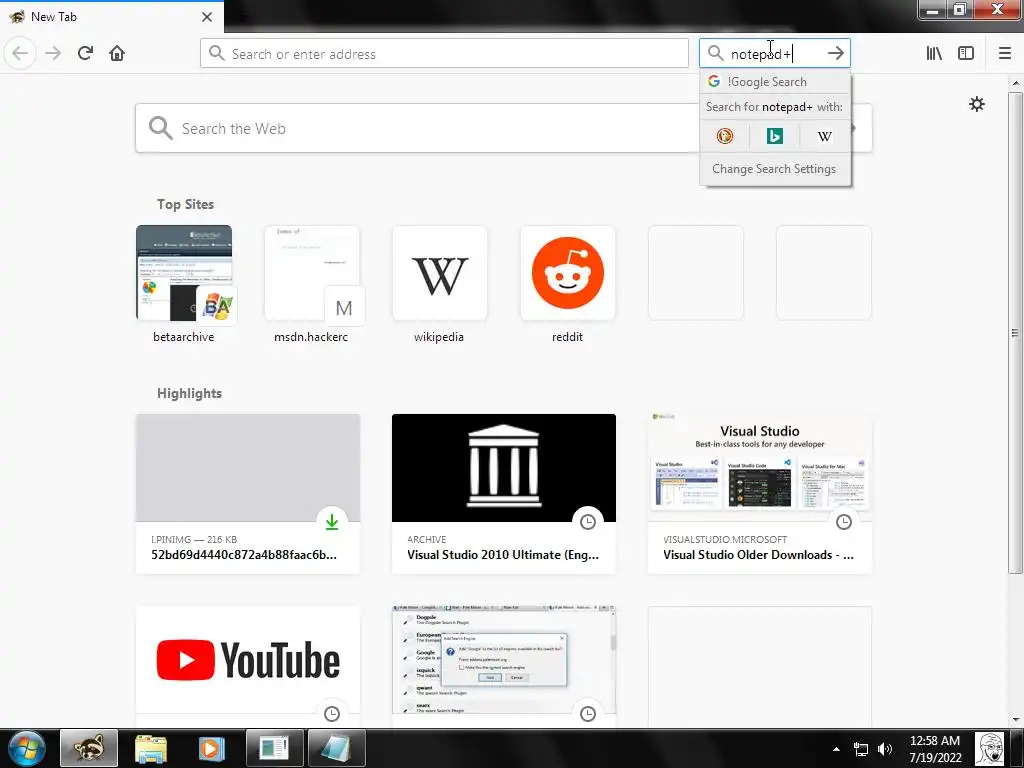Click history clock icon on YouTube card
Image resolution: width=1024 pixels, height=768 pixels.
point(332,714)
